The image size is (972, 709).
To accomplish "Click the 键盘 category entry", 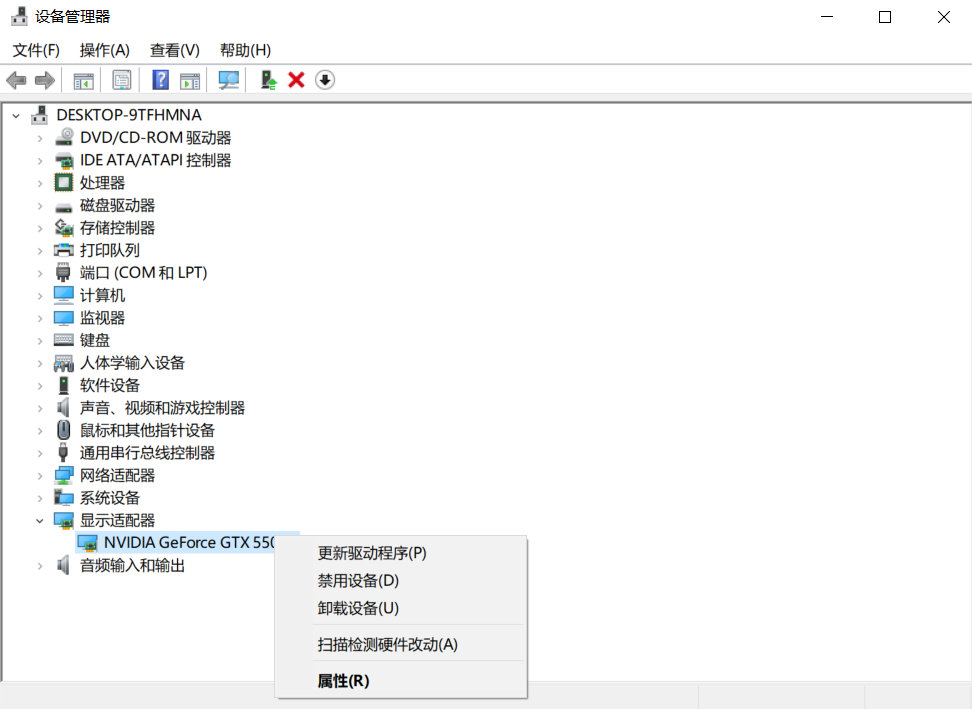I will 94,340.
